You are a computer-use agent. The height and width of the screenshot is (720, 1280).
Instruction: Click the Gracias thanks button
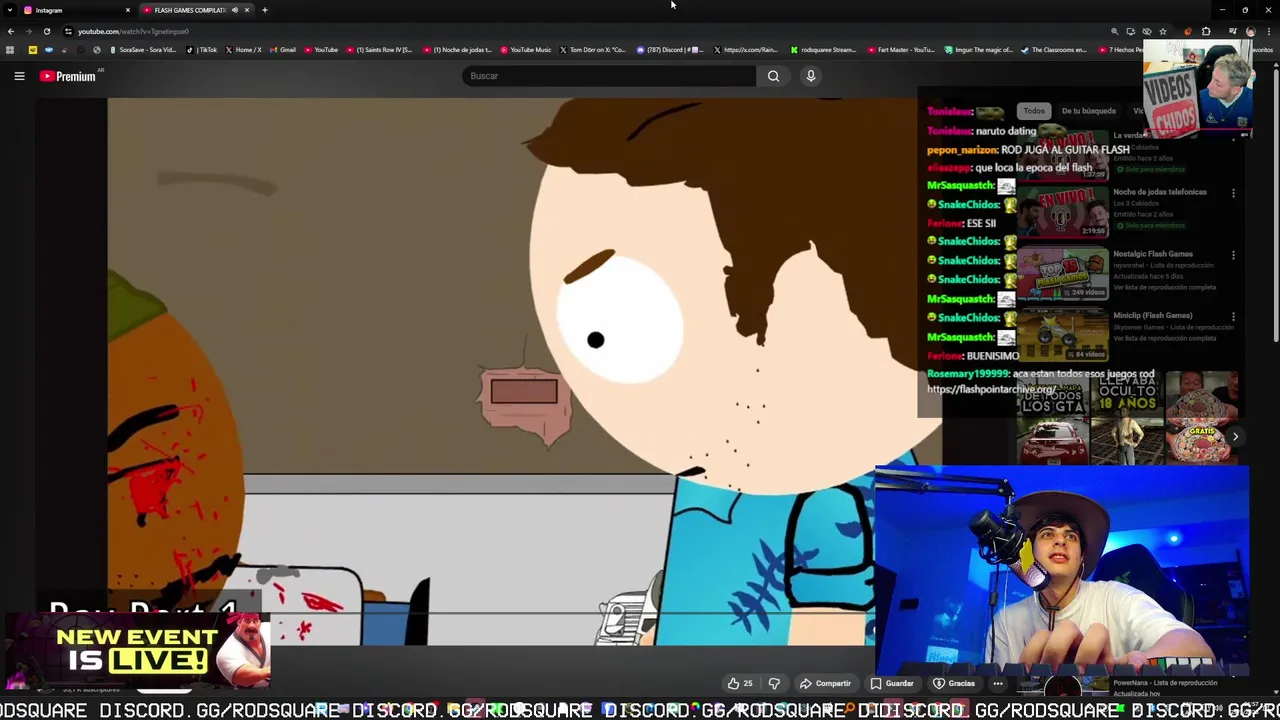(954, 683)
